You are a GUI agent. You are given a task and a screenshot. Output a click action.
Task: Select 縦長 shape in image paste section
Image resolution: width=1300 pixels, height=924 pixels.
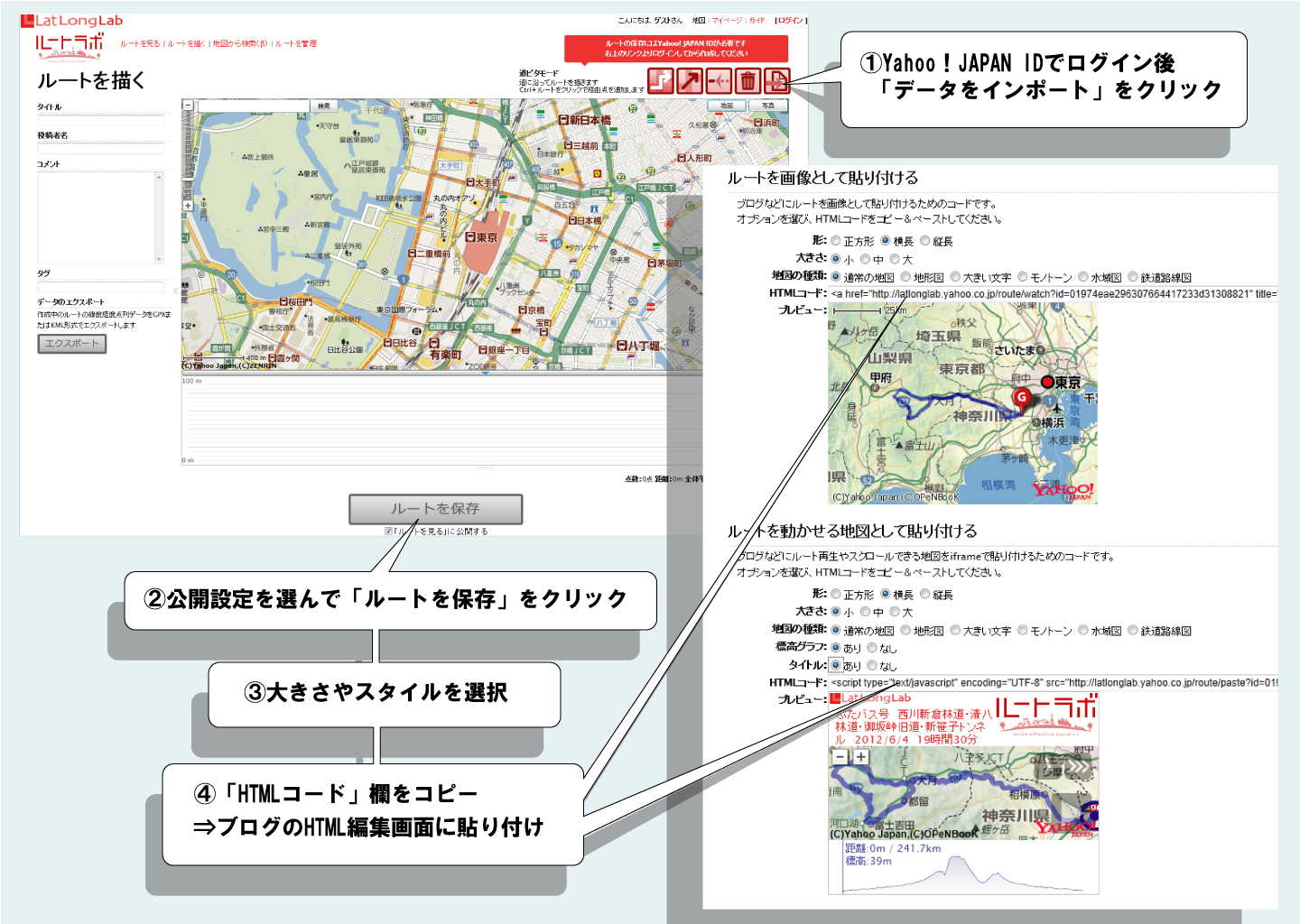[925, 241]
